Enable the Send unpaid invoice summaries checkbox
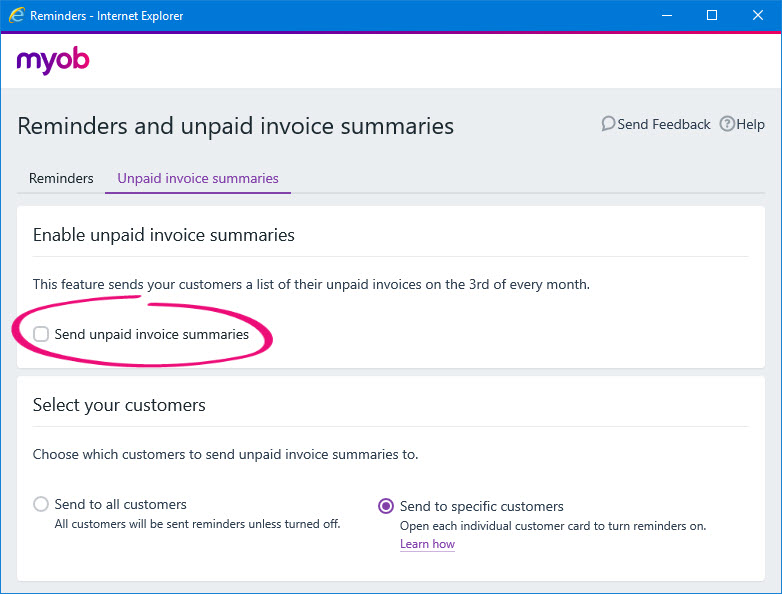The image size is (782, 594). [41, 334]
